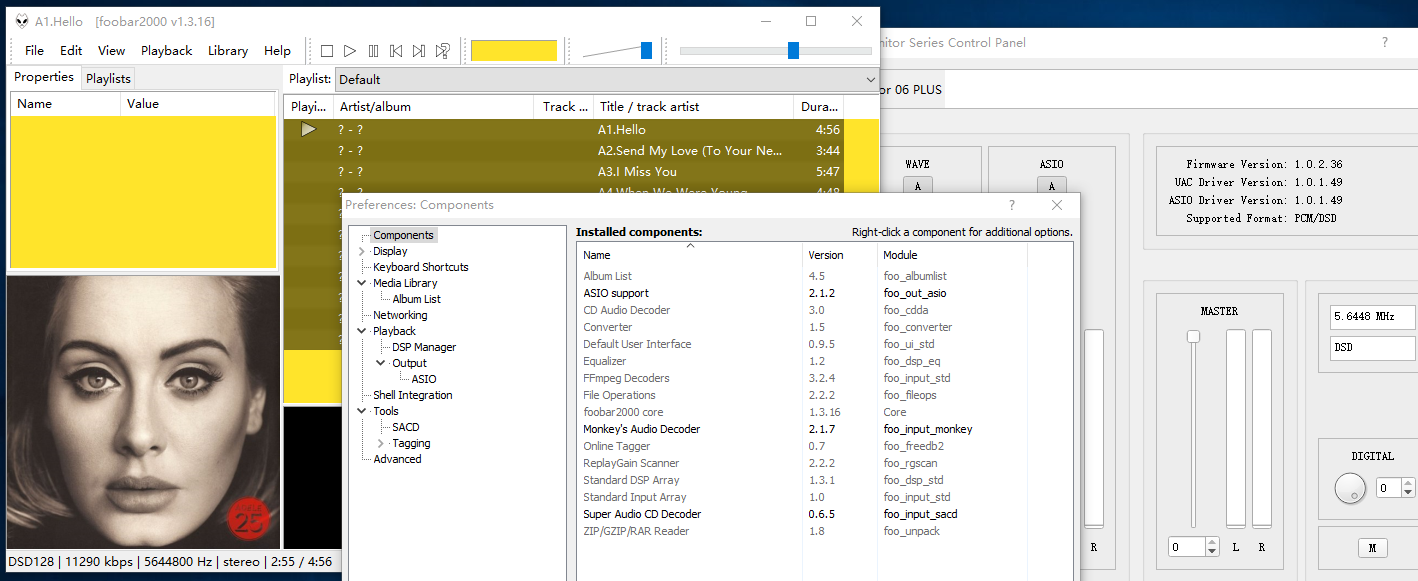Click the DIGITAL knob control

(x=1349, y=488)
